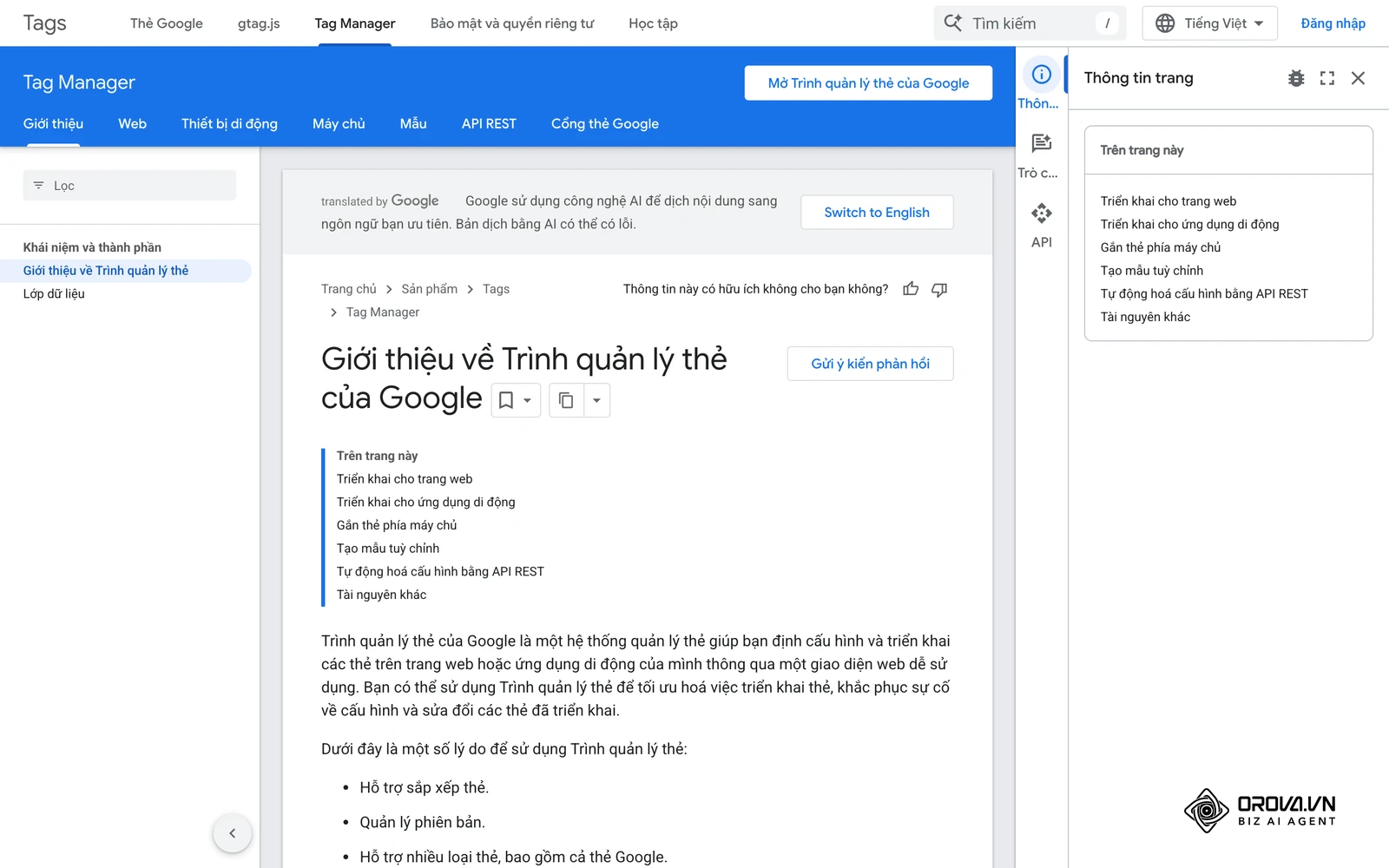Click the Tag Manager header title

point(79,82)
